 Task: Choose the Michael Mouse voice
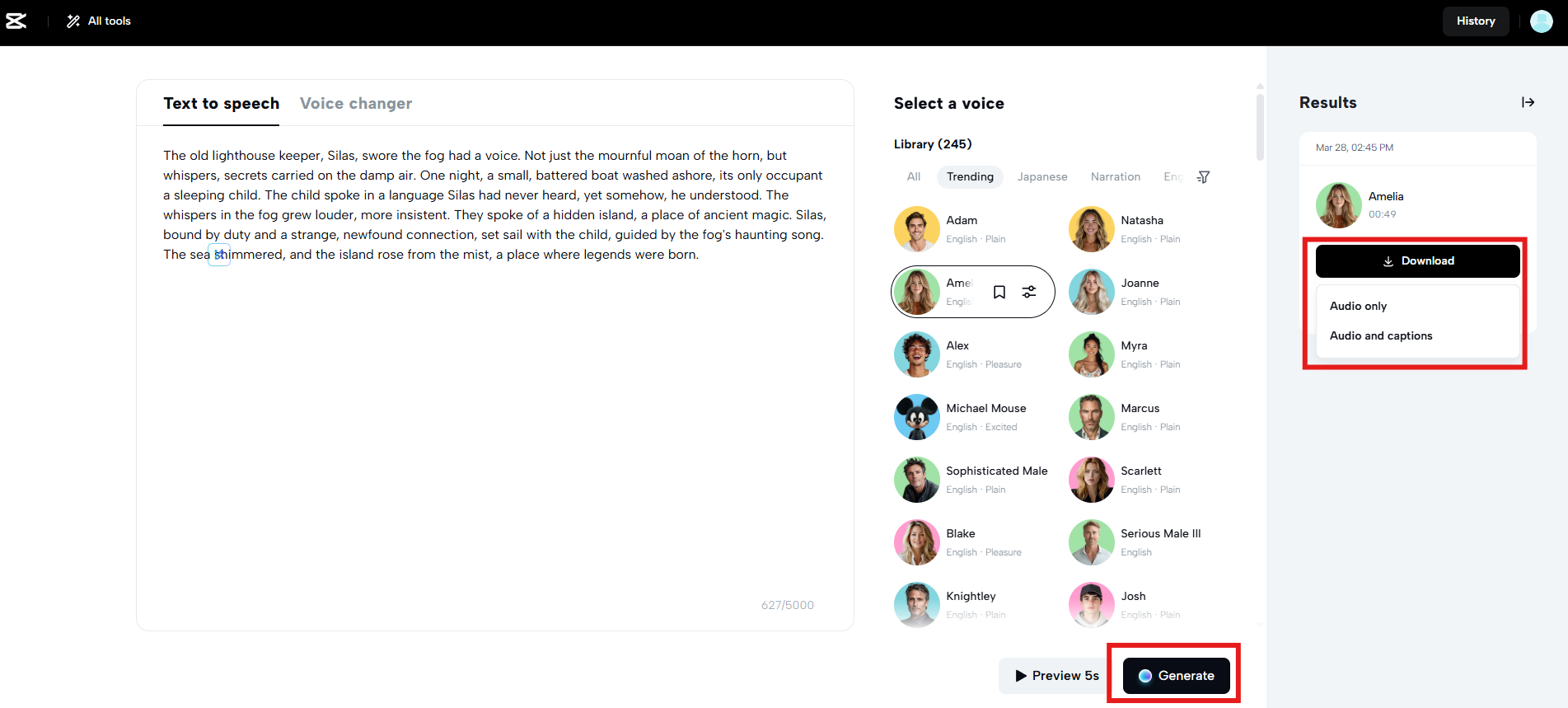click(972, 417)
